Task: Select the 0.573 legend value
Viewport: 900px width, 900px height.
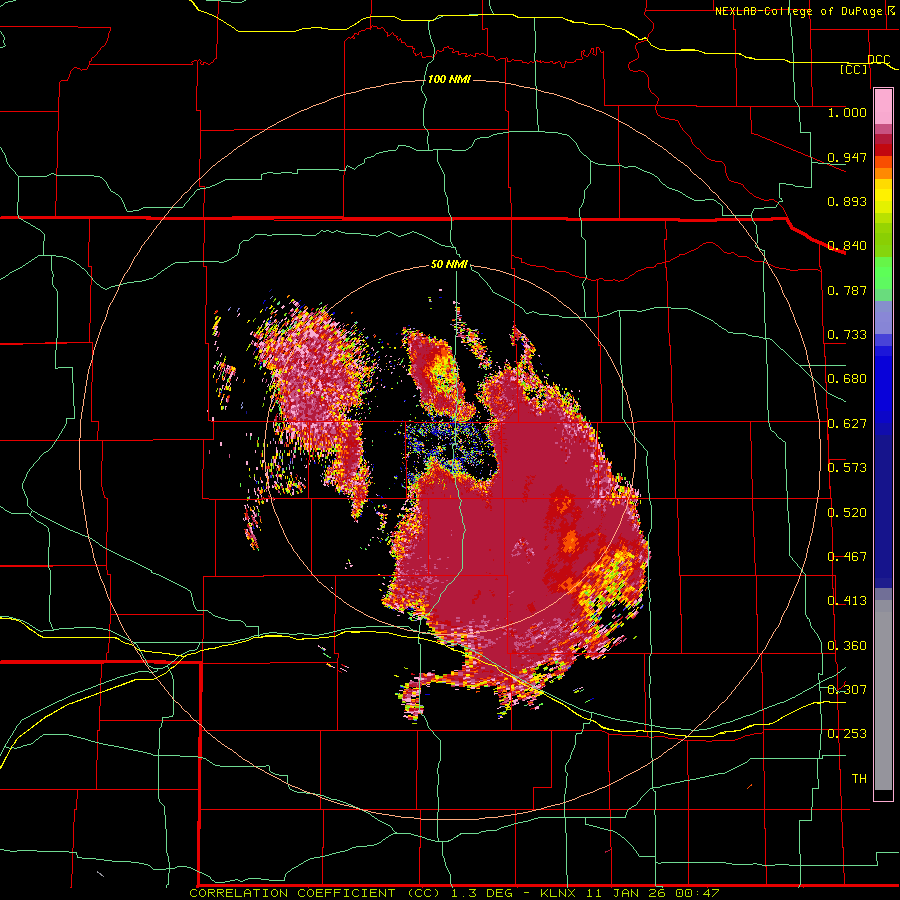Action: tap(847, 468)
